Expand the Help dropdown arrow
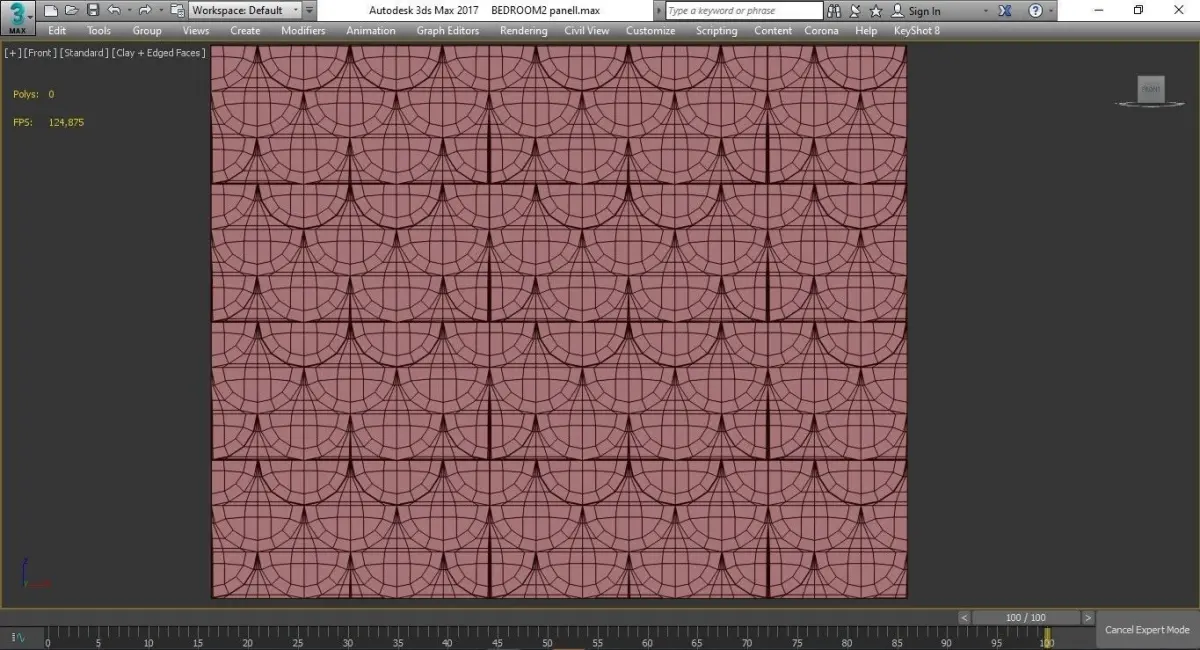 1052,11
